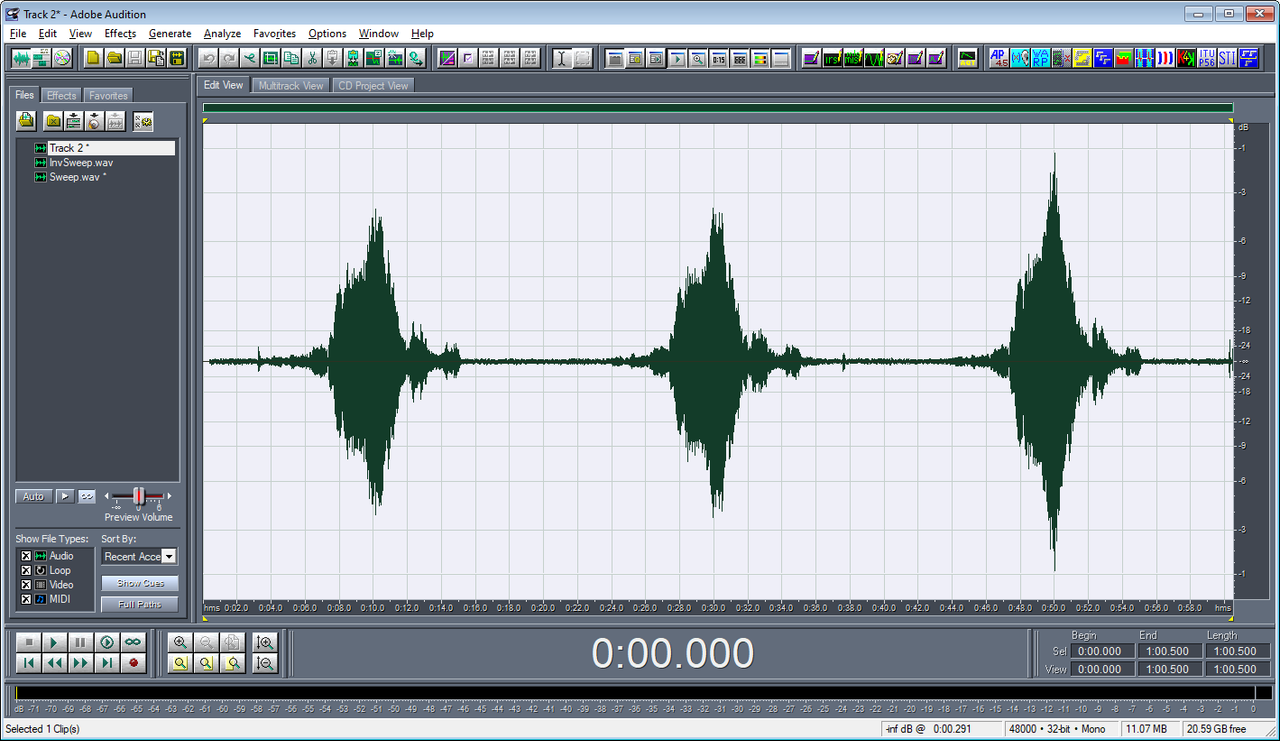Click the transport Stop button
The width and height of the screenshot is (1280, 741).
click(28, 642)
